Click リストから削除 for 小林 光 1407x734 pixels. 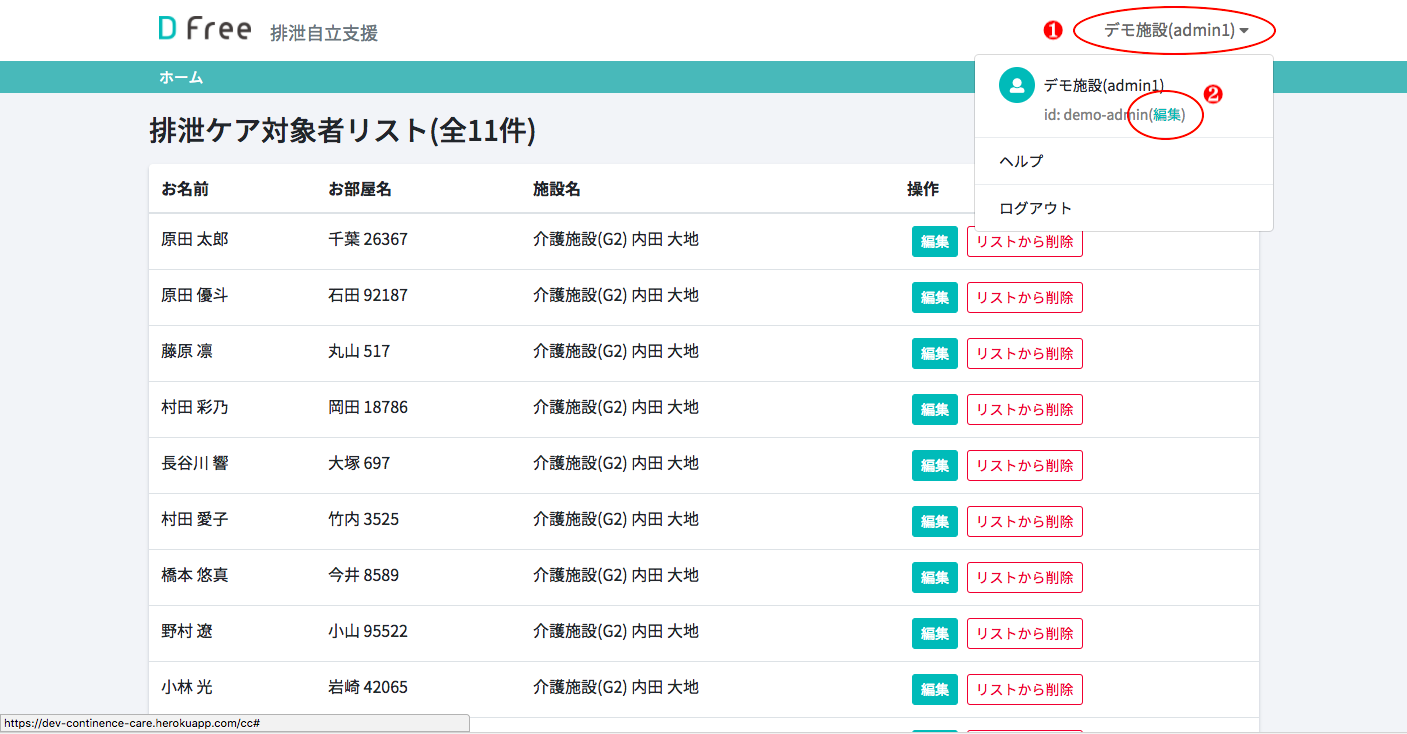click(1024, 689)
